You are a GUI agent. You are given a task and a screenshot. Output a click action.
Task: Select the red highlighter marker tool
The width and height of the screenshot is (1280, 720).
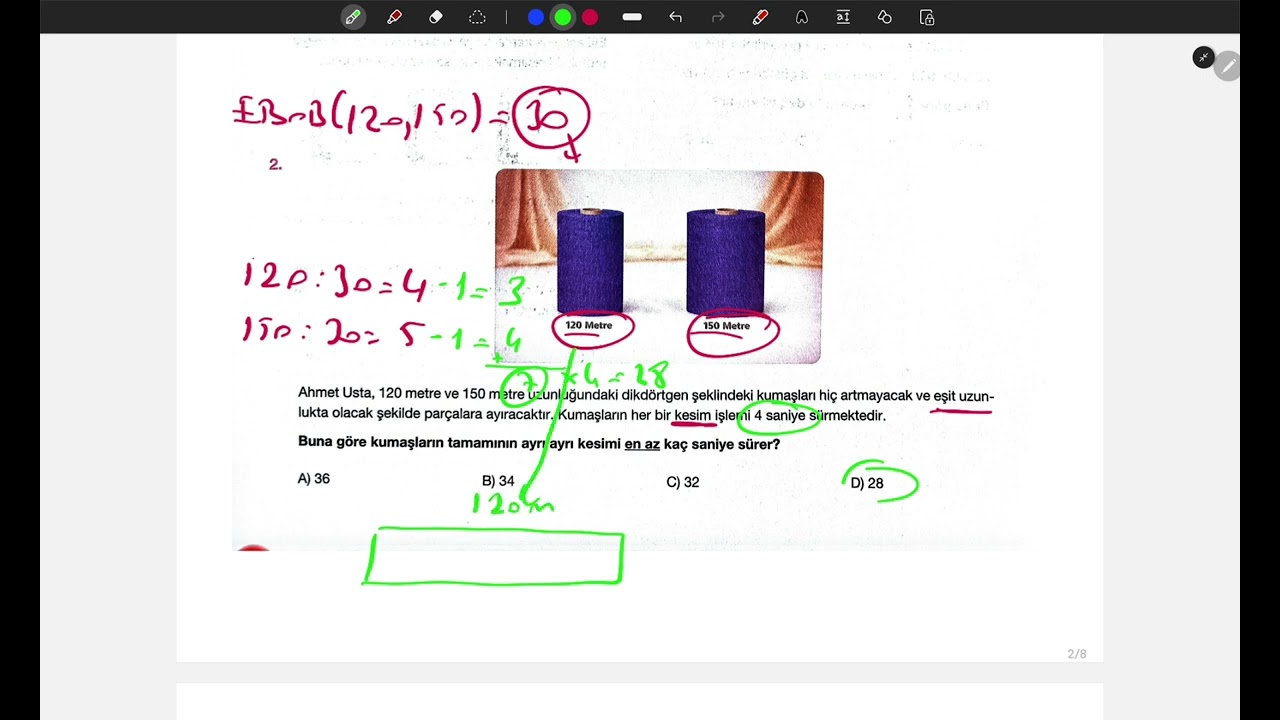click(394, 17)
